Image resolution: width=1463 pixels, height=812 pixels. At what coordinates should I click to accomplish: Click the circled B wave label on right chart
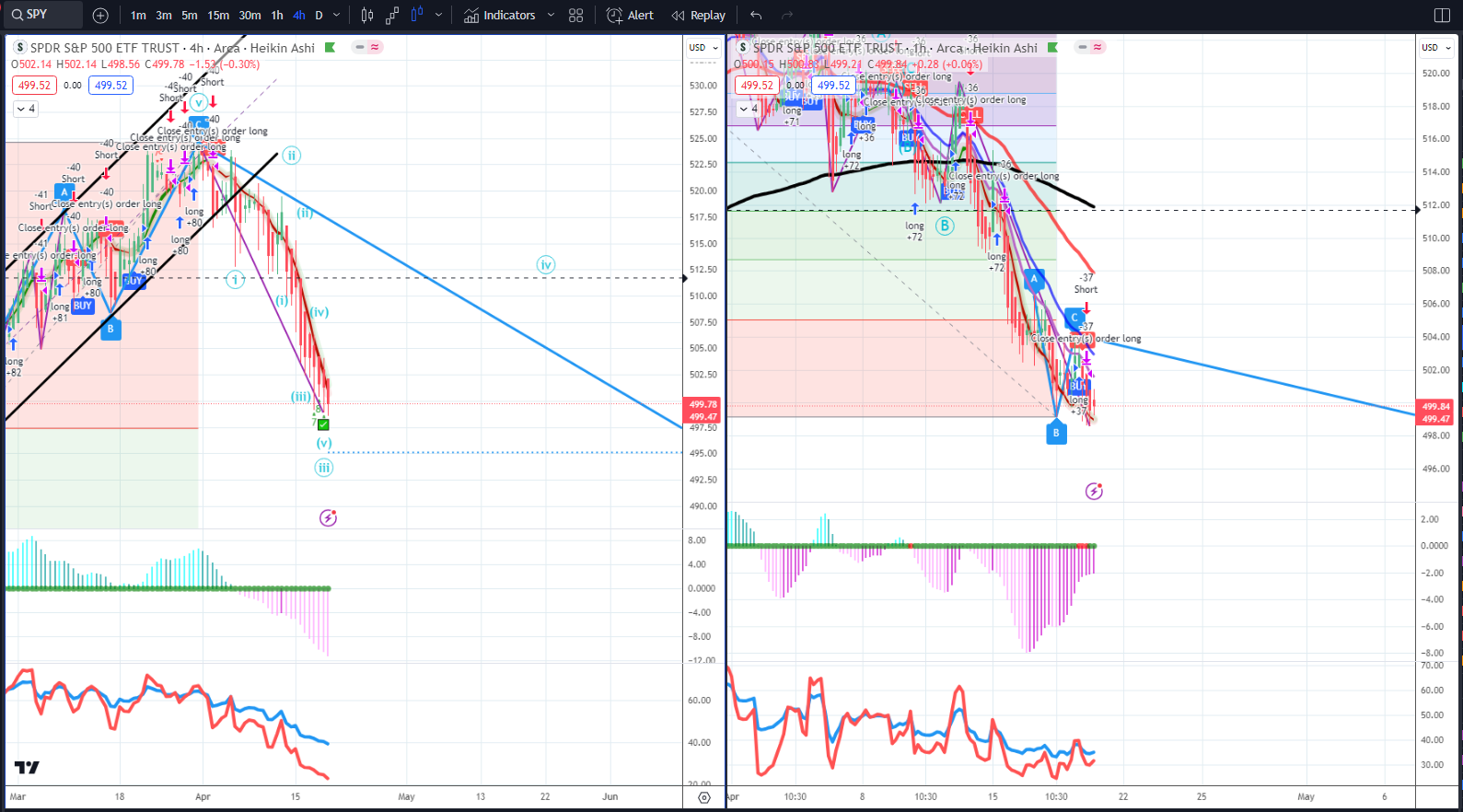(x=945, y=226)
